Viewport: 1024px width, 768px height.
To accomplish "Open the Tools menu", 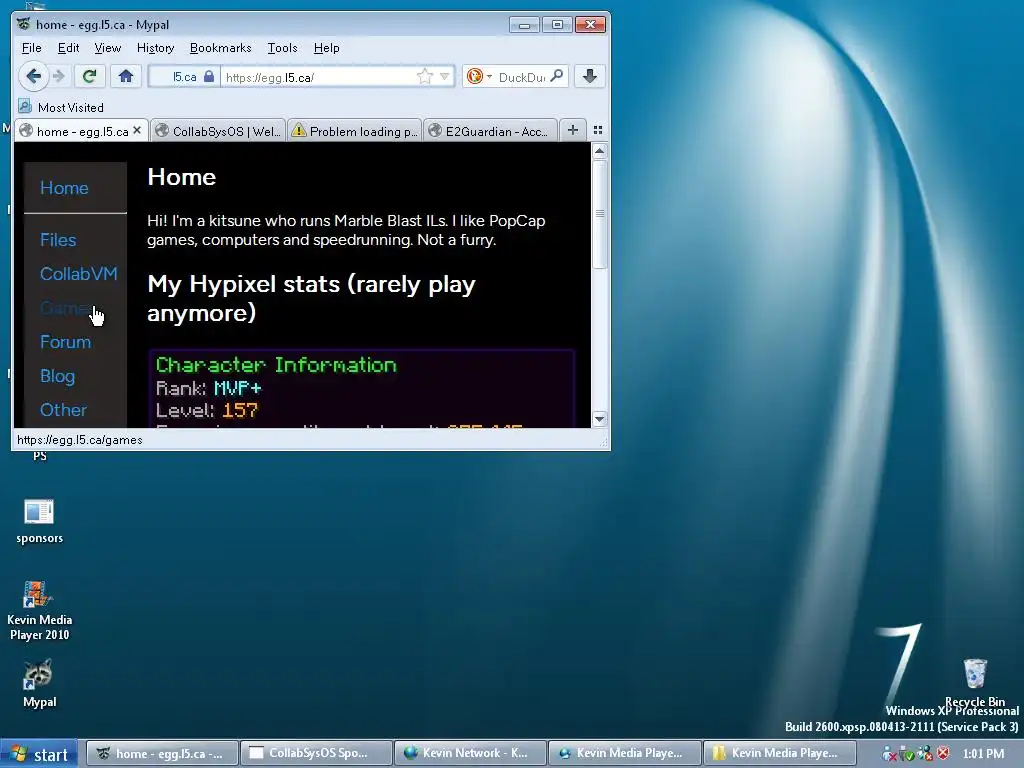I will pyautogui.click(x=282, y=48).
